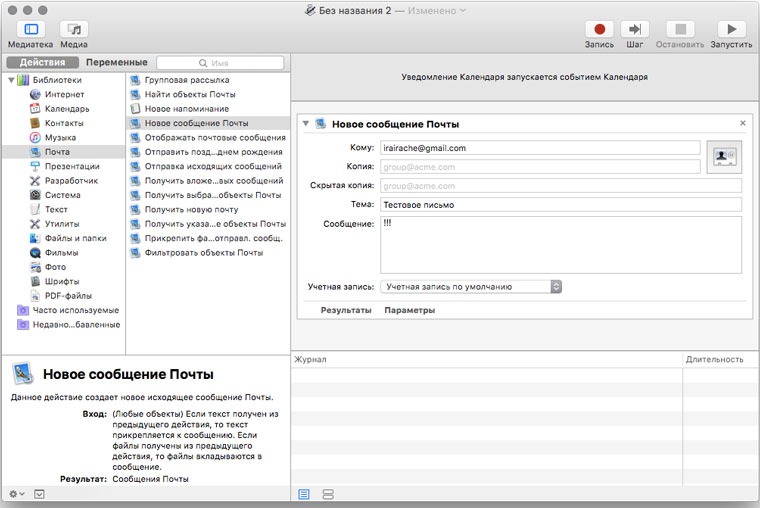Screen dimensions: 760x508
Task: Select the Отправить позд...днем рождения action
Action: [x=208, y=152]
